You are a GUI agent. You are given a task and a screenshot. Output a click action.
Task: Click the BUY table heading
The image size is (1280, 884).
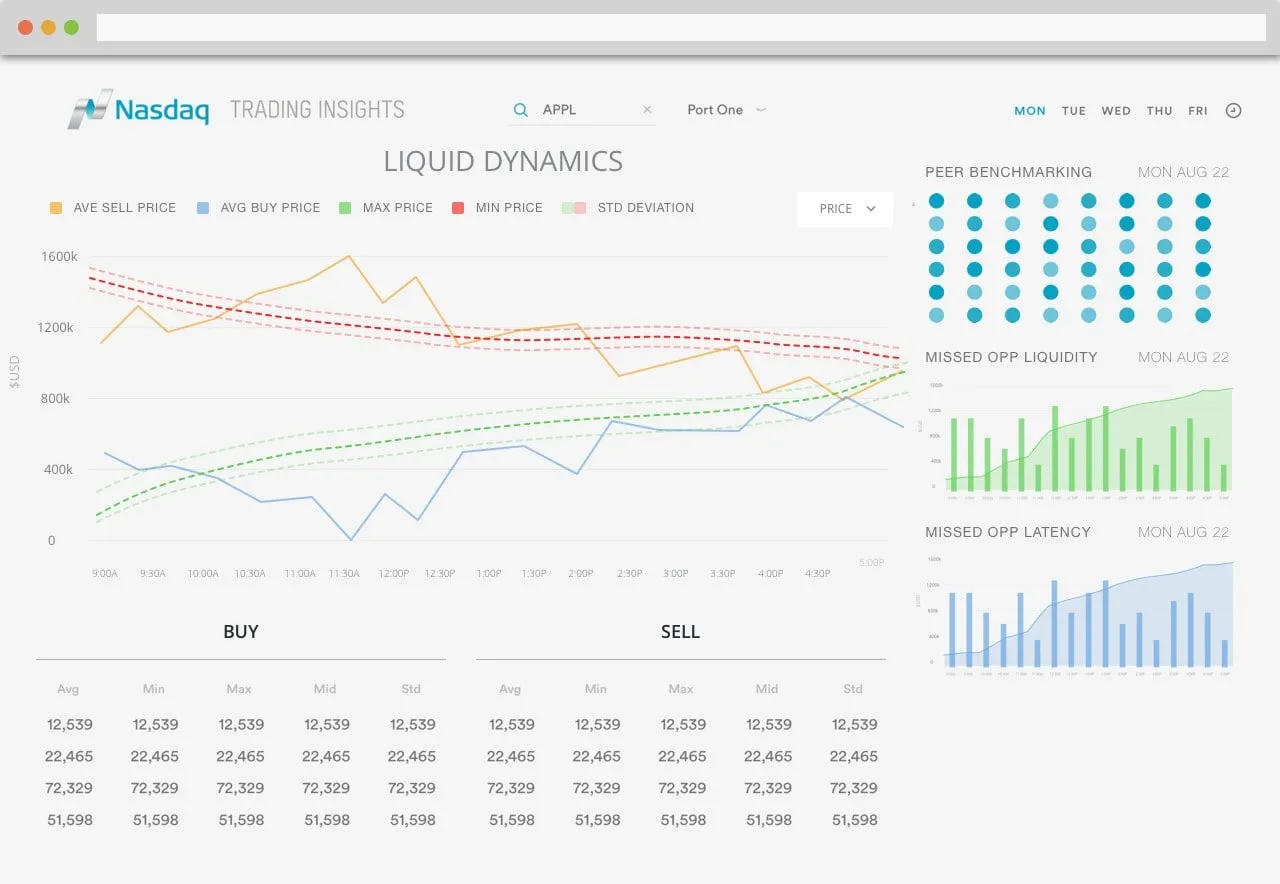coord(241,632)
